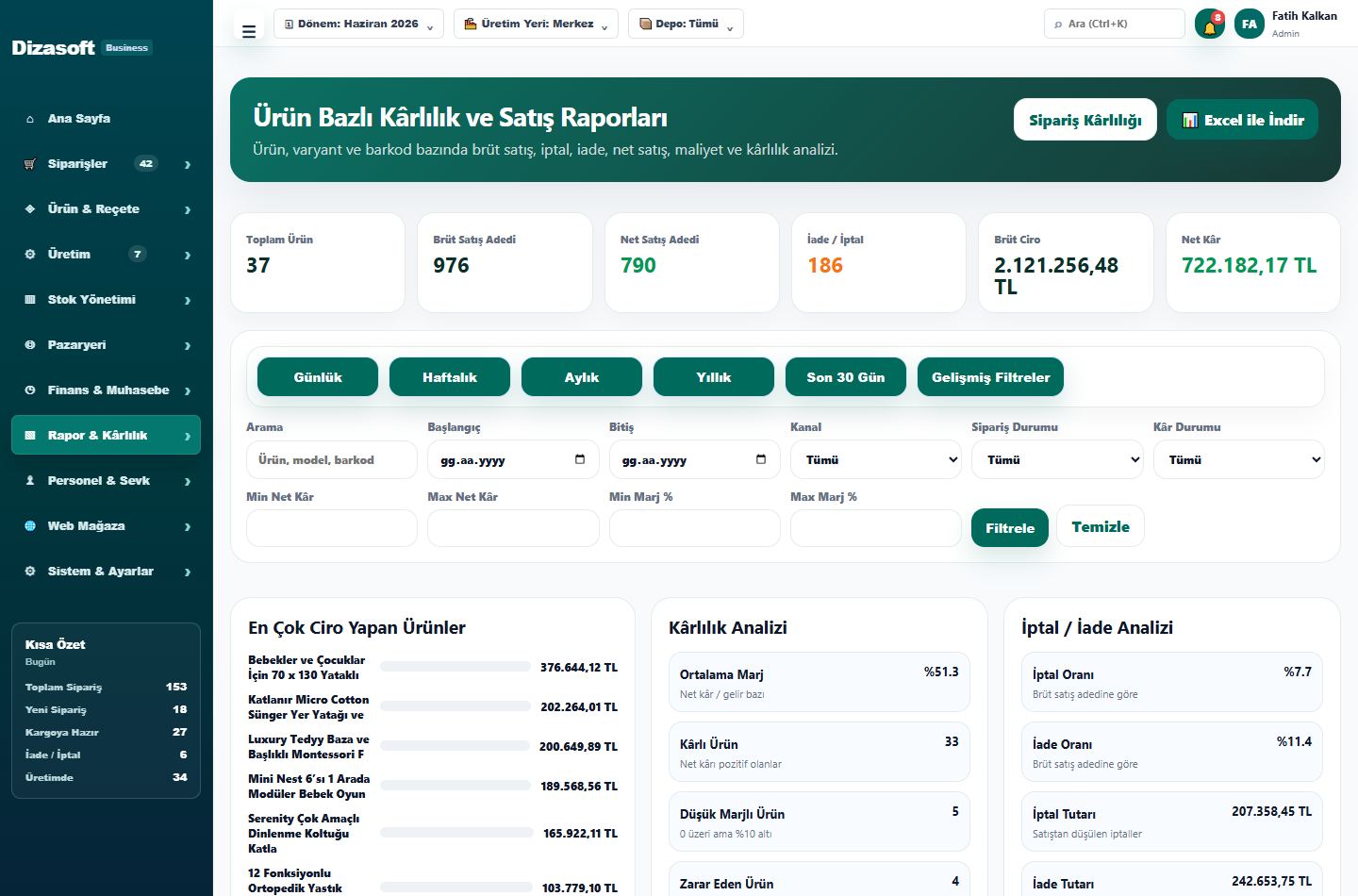
Task: Open the Başlangıç date calendar icon
Action: (579, 459)
